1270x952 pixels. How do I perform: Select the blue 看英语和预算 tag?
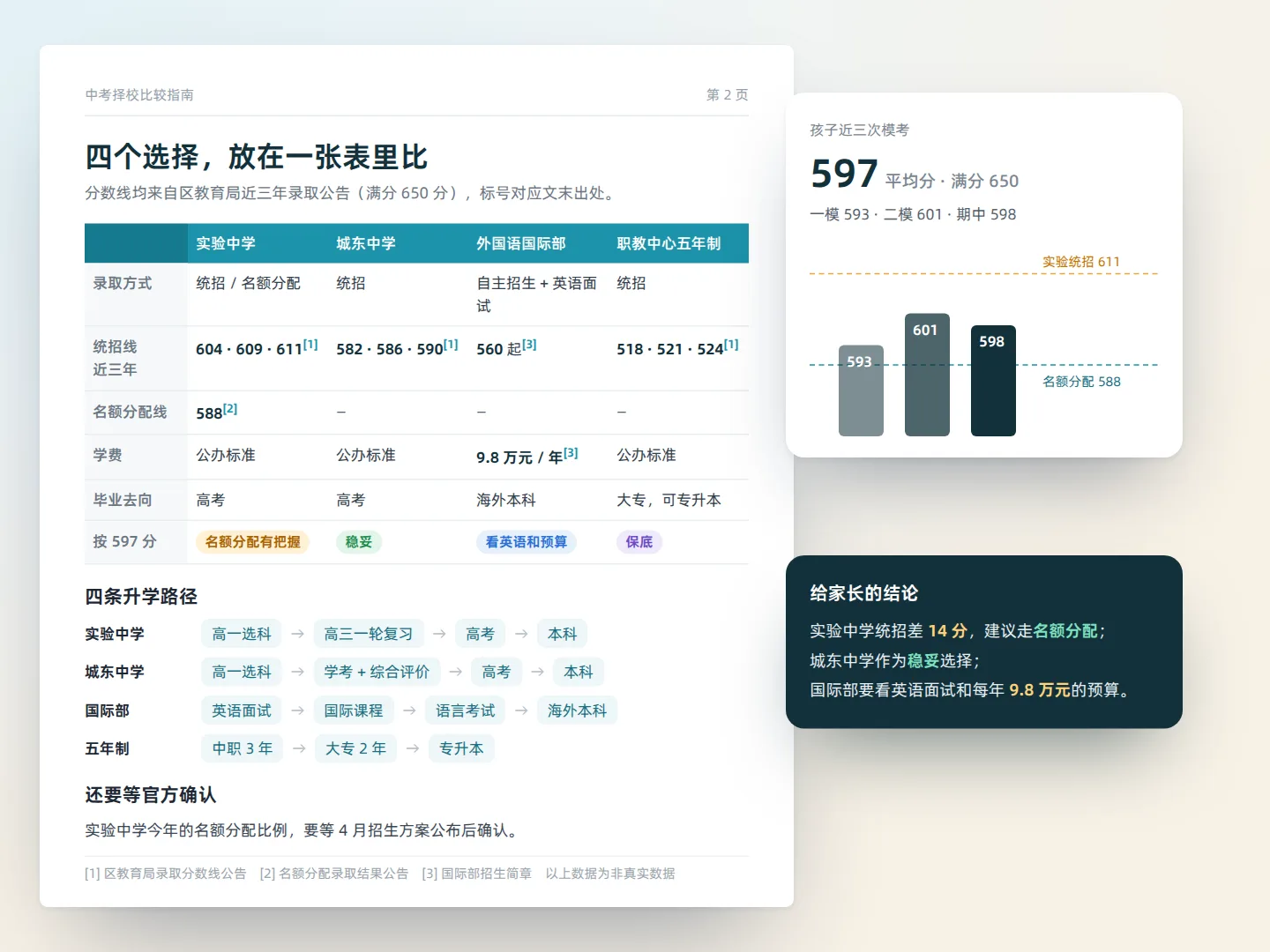tap(527, 542)
